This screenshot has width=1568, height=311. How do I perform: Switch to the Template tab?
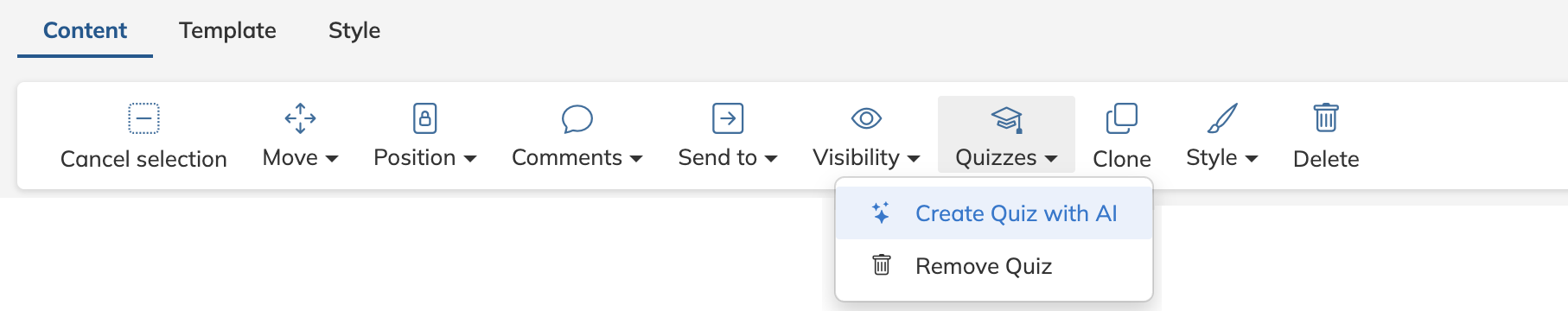pos(227,30)
